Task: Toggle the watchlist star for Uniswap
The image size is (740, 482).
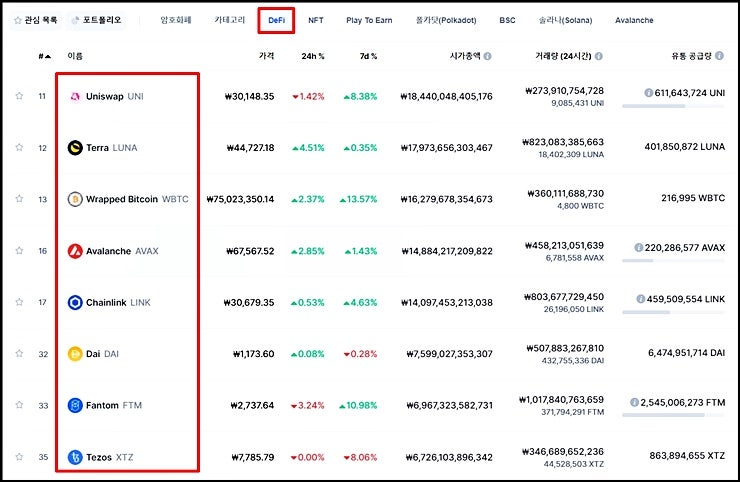Action: [x=19, y=96]
